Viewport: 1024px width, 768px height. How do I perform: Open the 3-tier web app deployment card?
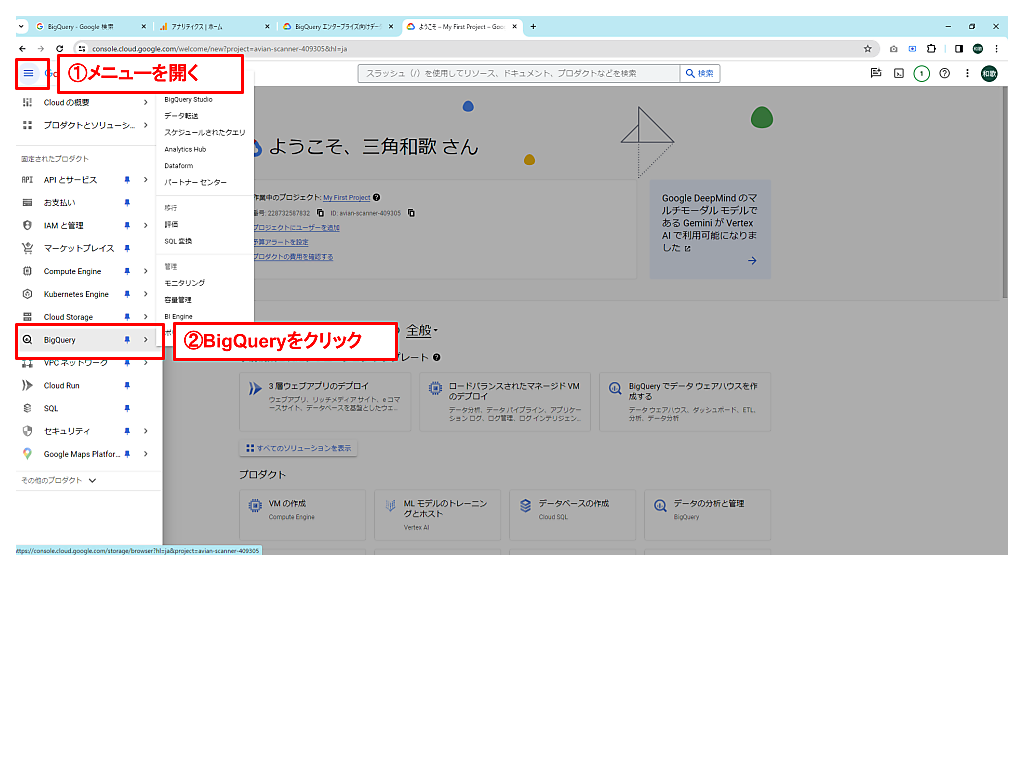tap(325, 402)
